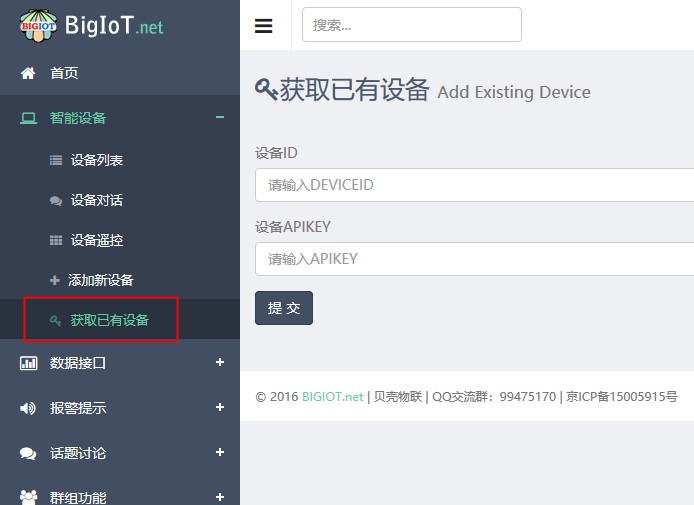Click the speaker icon beside 报警提示
694x505 pixels.
[x=28, y=408]
